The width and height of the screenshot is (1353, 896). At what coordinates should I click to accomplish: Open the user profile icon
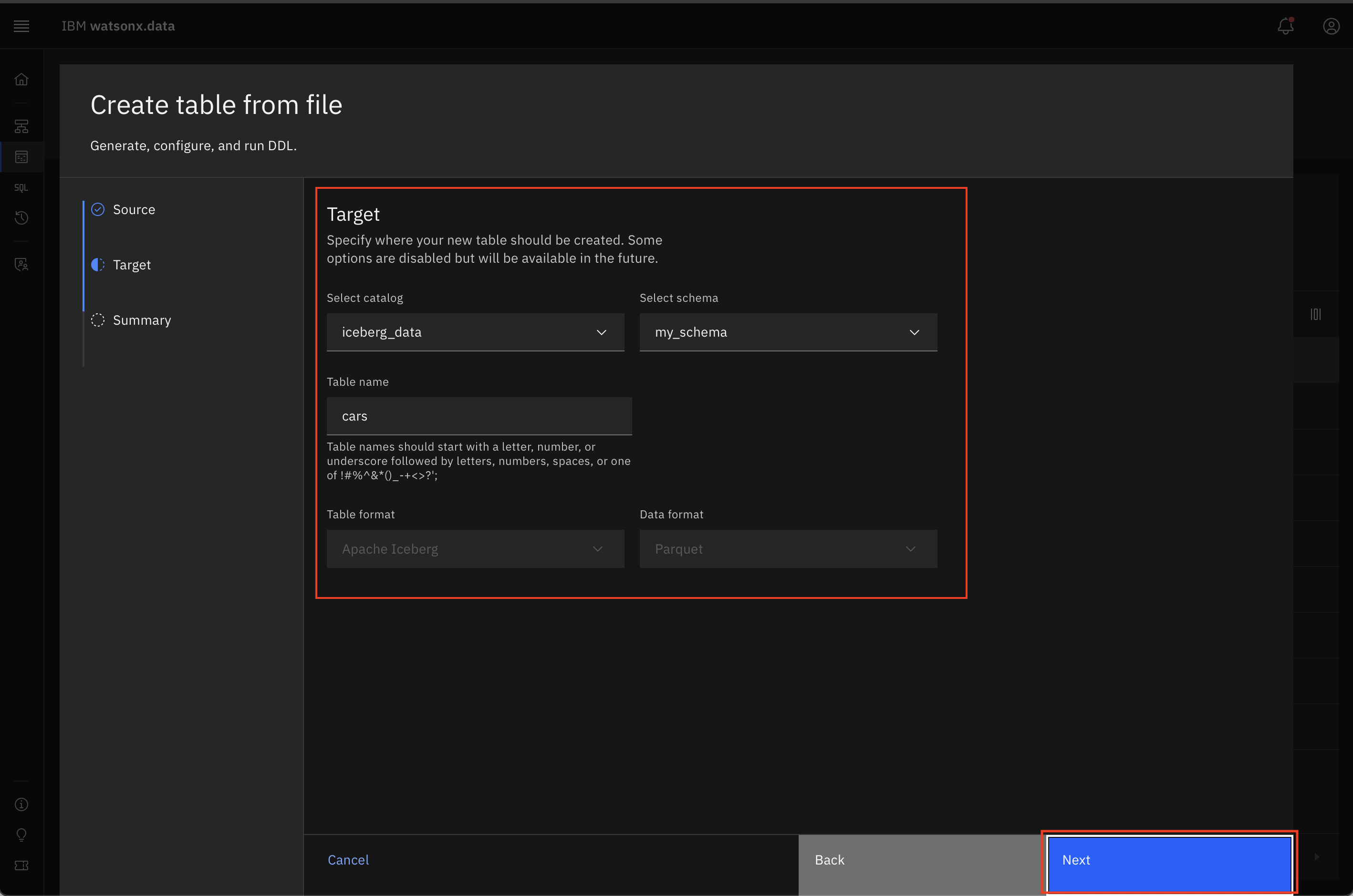tap(1331, 26)
